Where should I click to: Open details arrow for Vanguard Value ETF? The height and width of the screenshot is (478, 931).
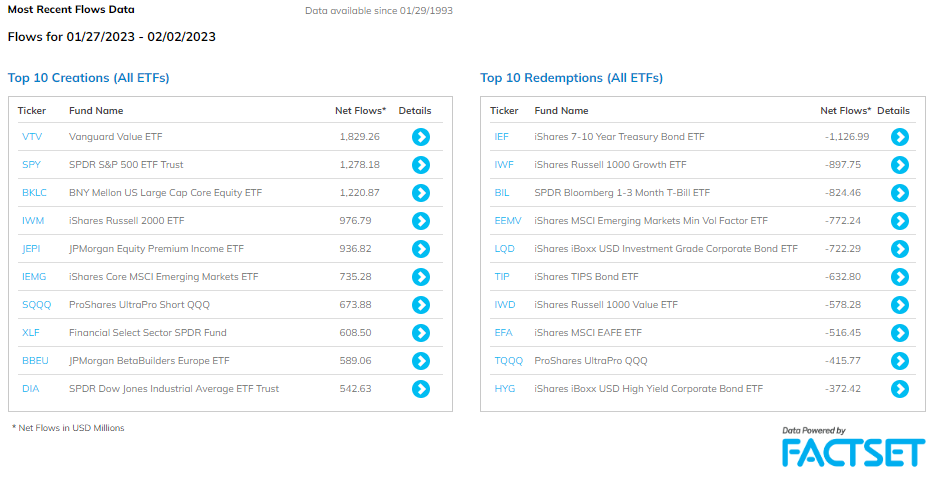point(421,137)
